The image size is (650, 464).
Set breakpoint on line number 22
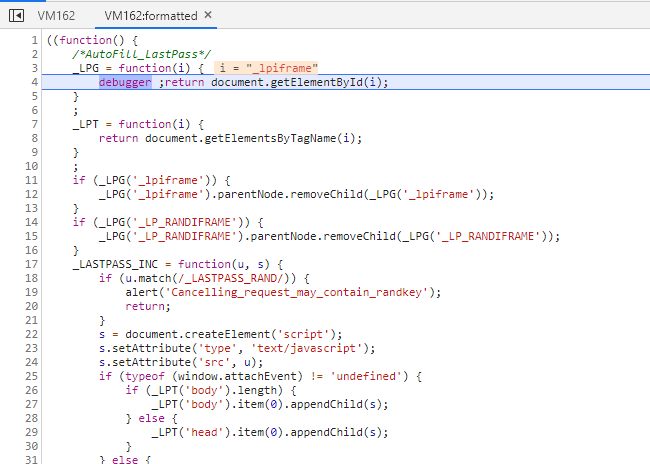point(32,334)
